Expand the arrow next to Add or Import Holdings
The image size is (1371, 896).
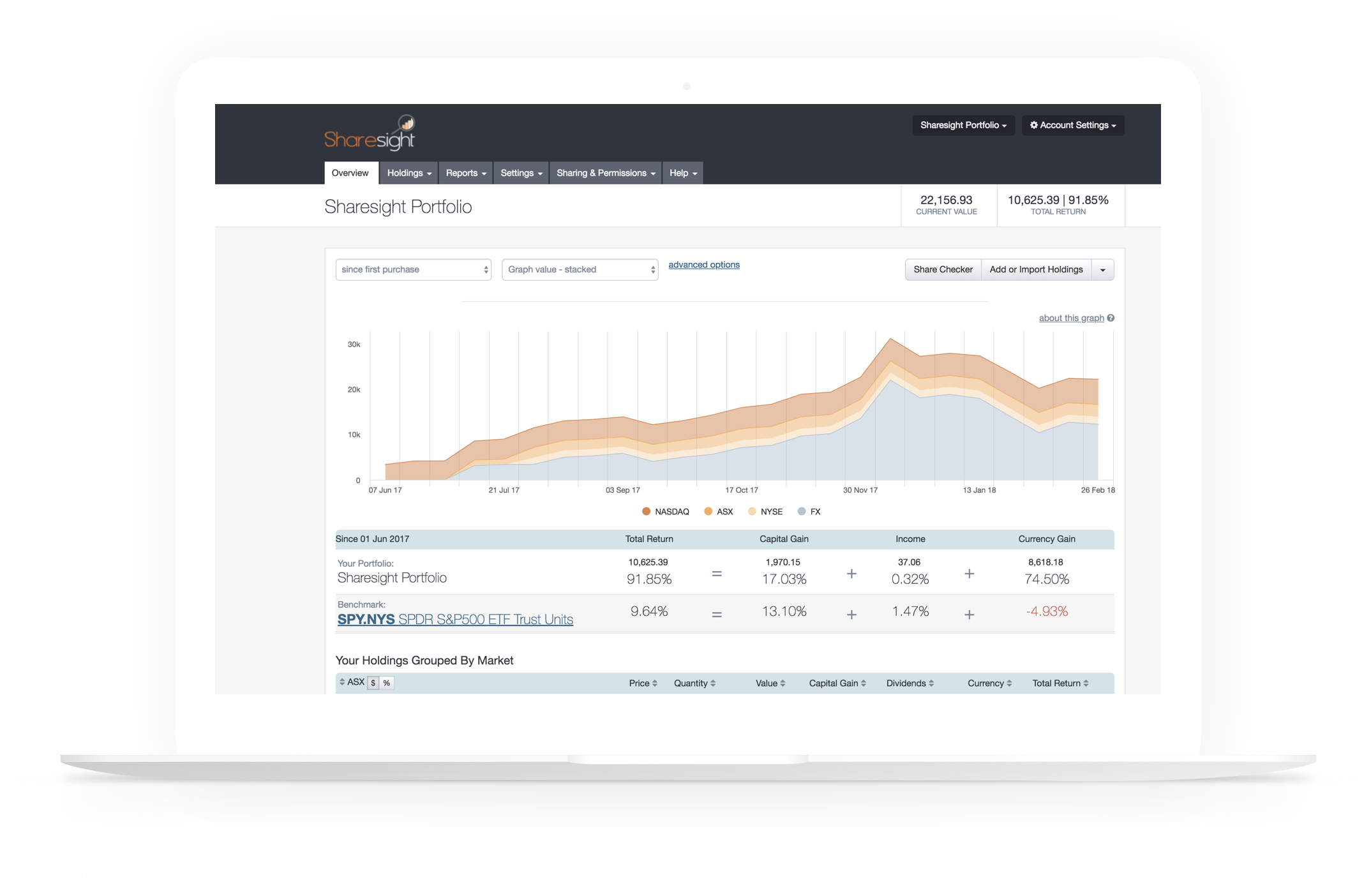(x=1102, y=270)
